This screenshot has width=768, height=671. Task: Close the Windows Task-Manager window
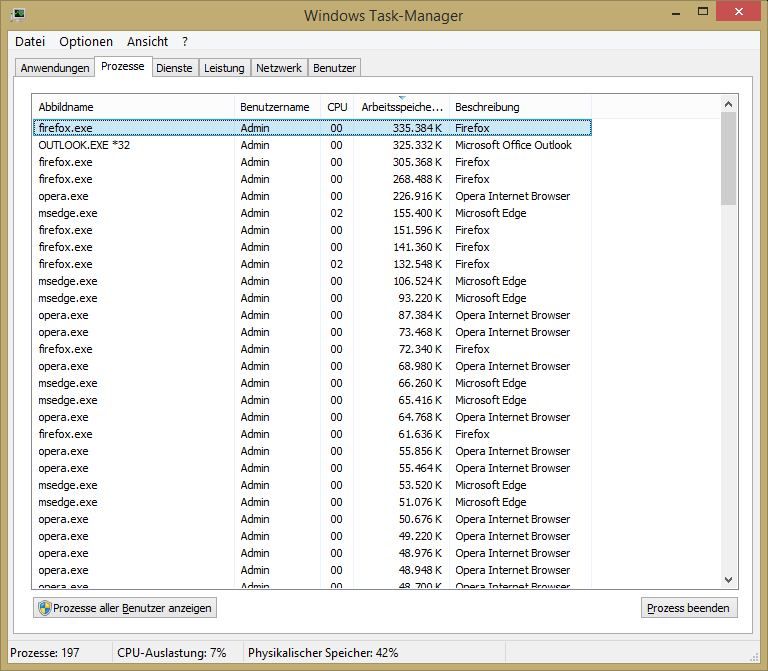pyautogui.click(x=739, y=12)
